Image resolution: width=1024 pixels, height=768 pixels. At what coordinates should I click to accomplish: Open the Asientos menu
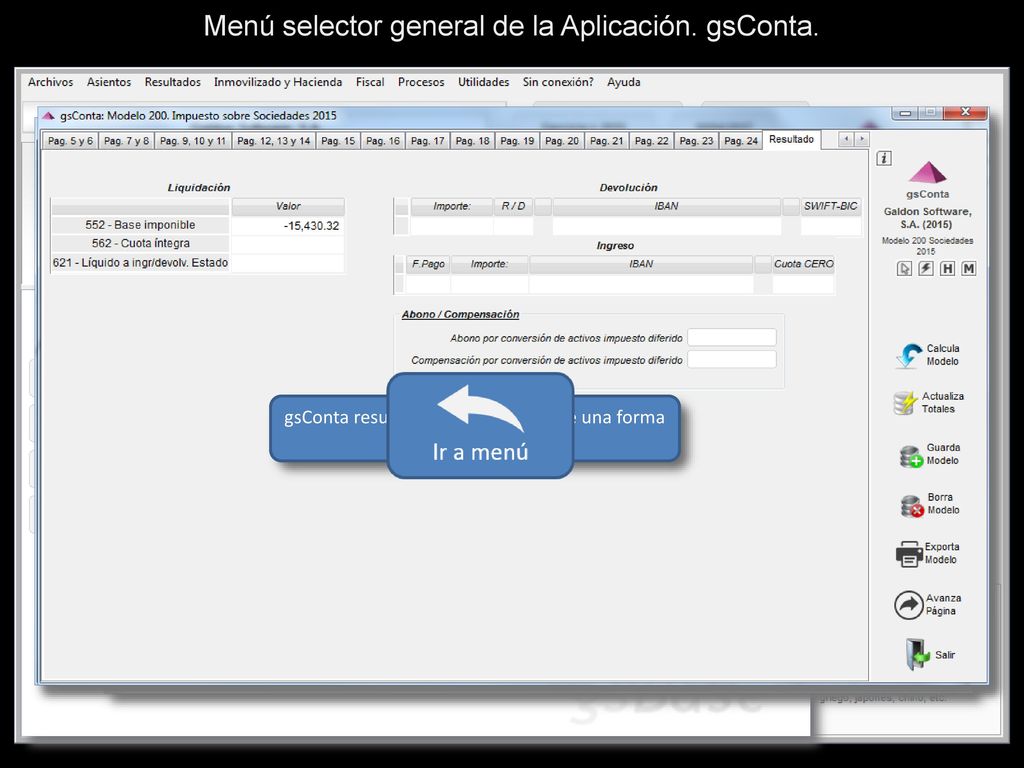coord(109,82)
